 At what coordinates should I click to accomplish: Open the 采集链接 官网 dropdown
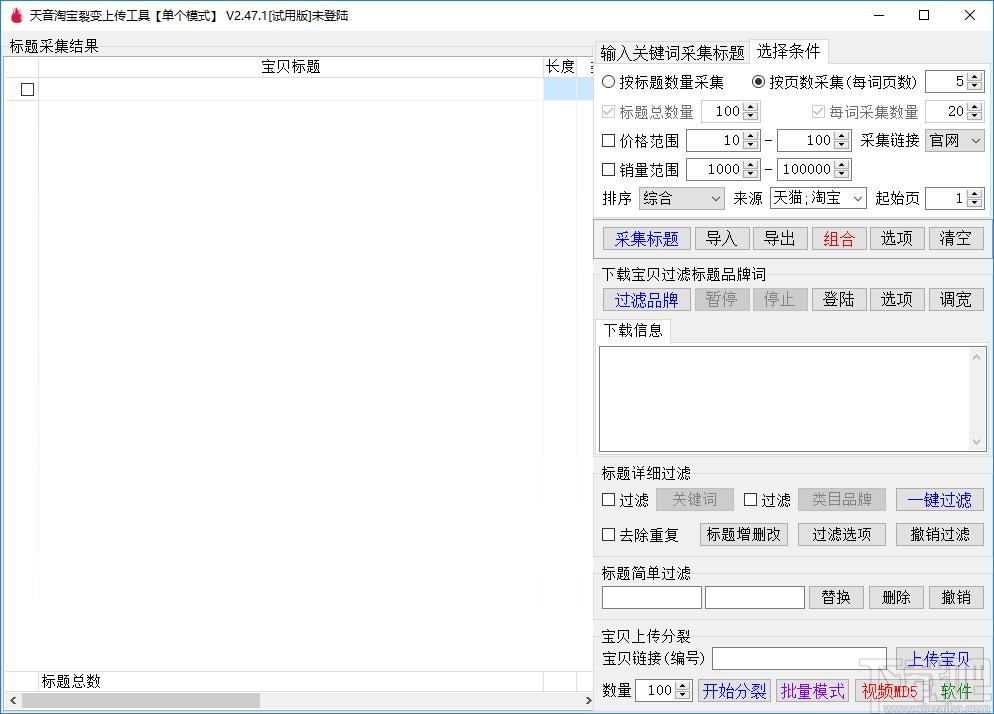pyautogui.click(x=955, y=140)
